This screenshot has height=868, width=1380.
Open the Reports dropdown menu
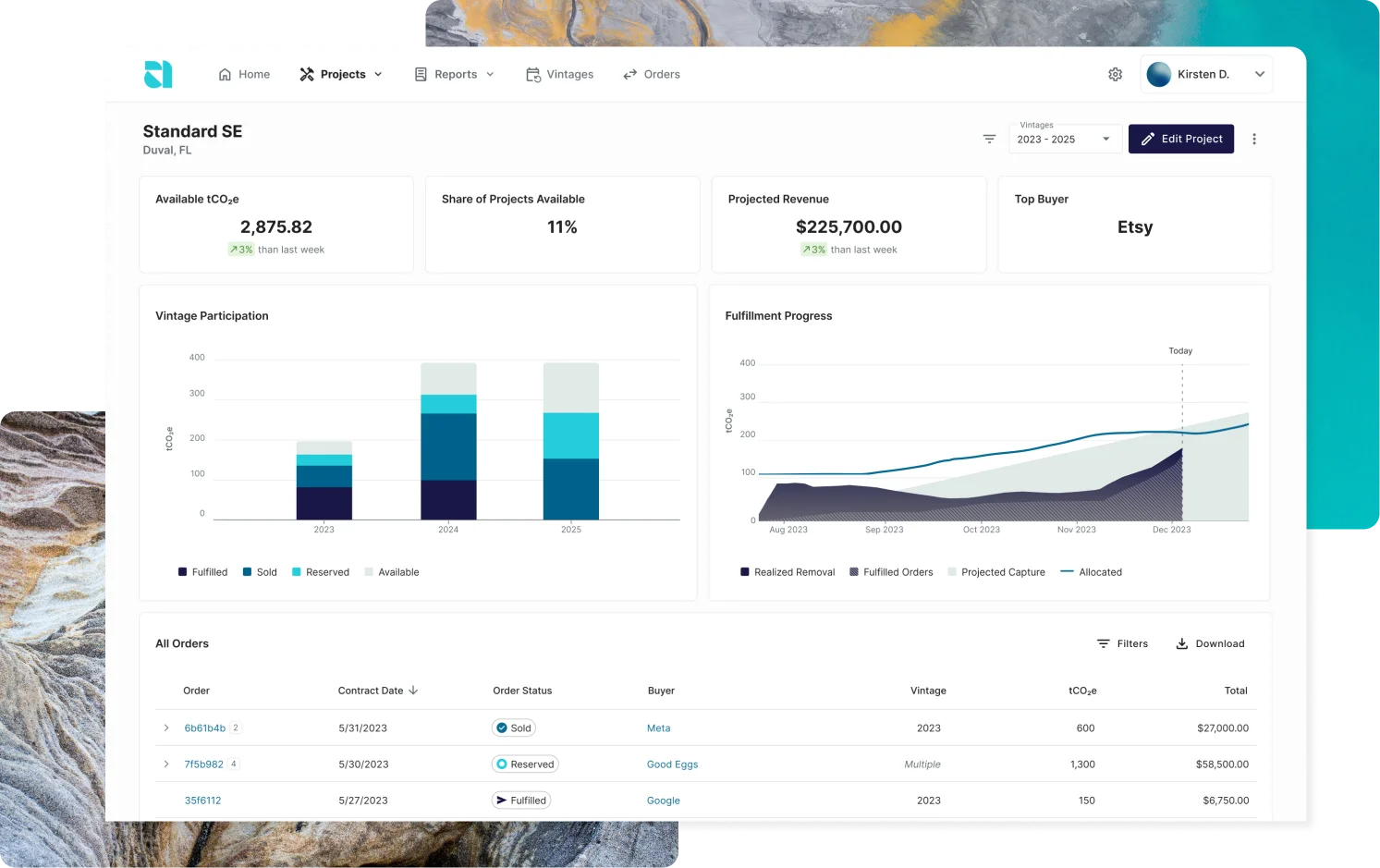click(455, 74)
